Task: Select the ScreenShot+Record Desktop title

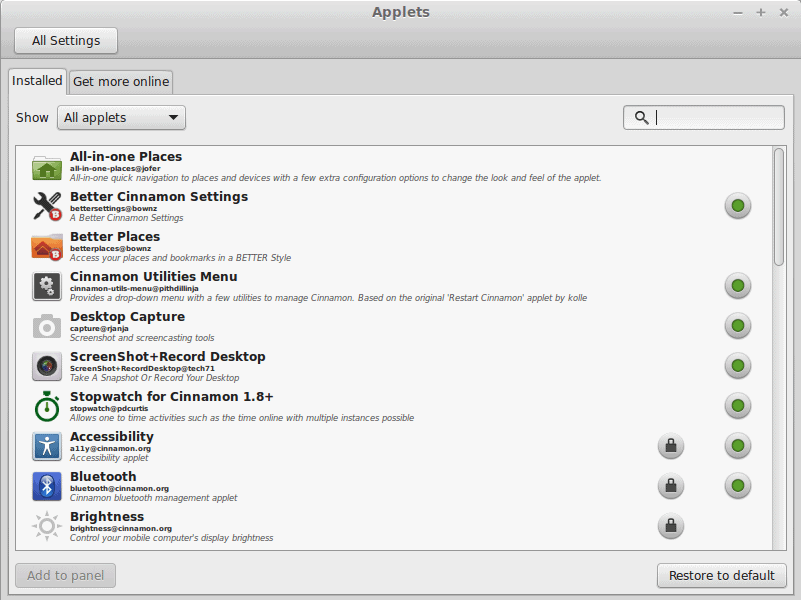Action: coord(168,356)
